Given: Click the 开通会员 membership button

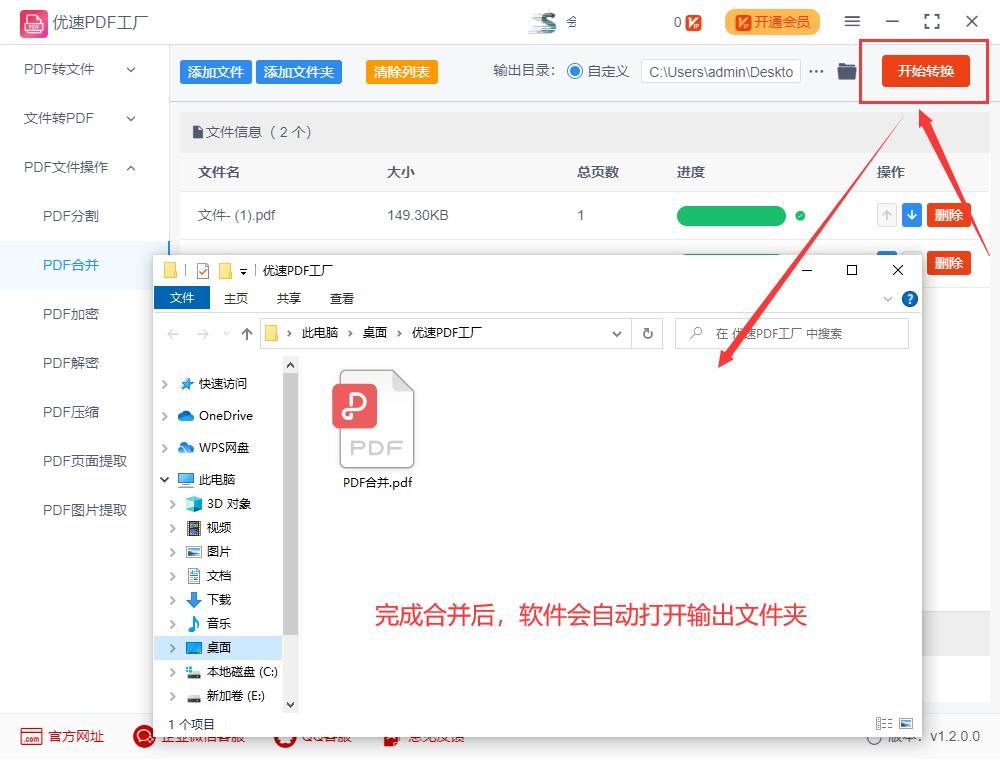Looking at the screenshot, I should [772, 20].
